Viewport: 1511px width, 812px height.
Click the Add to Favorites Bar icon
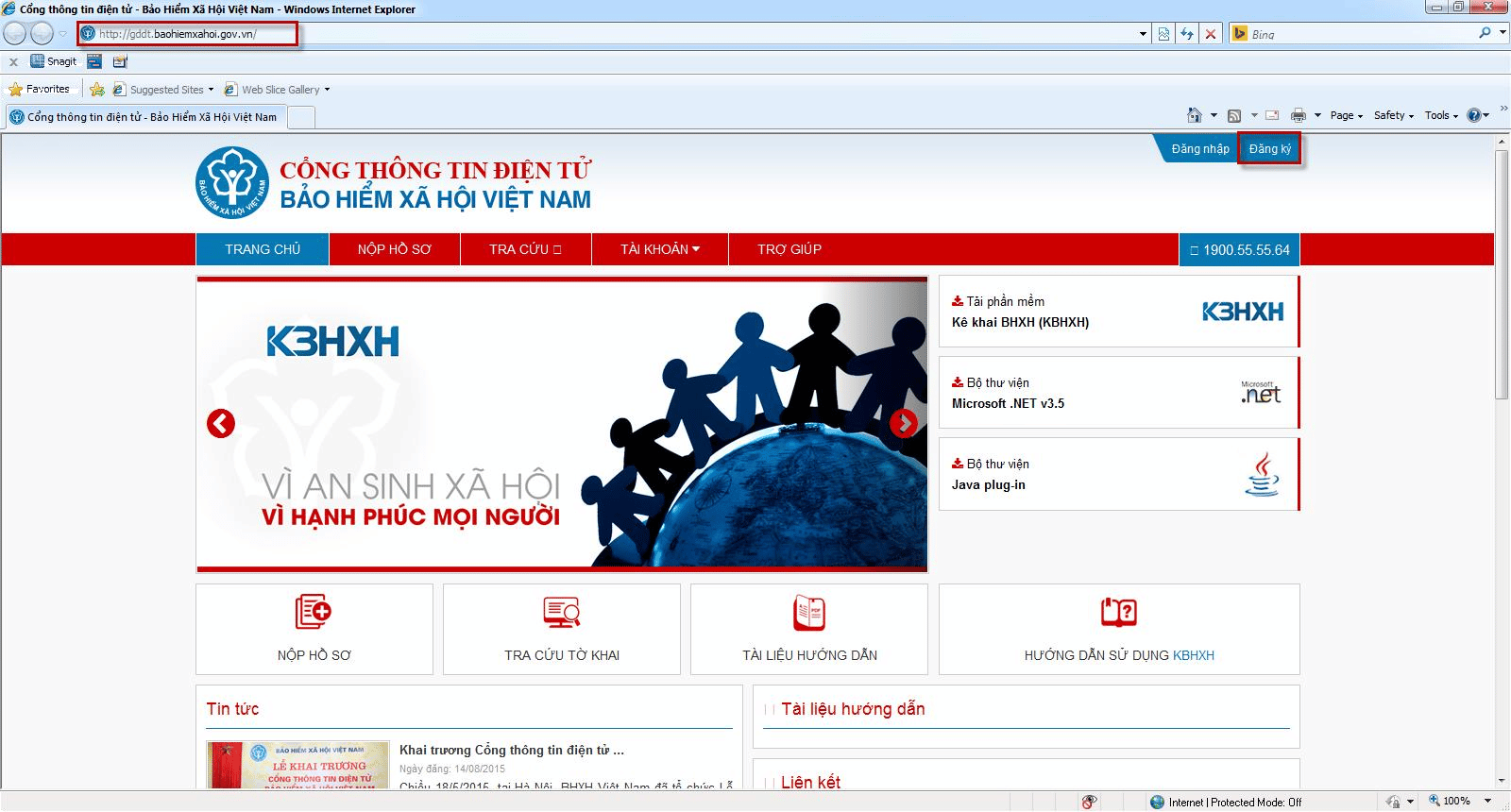[97, 90]
